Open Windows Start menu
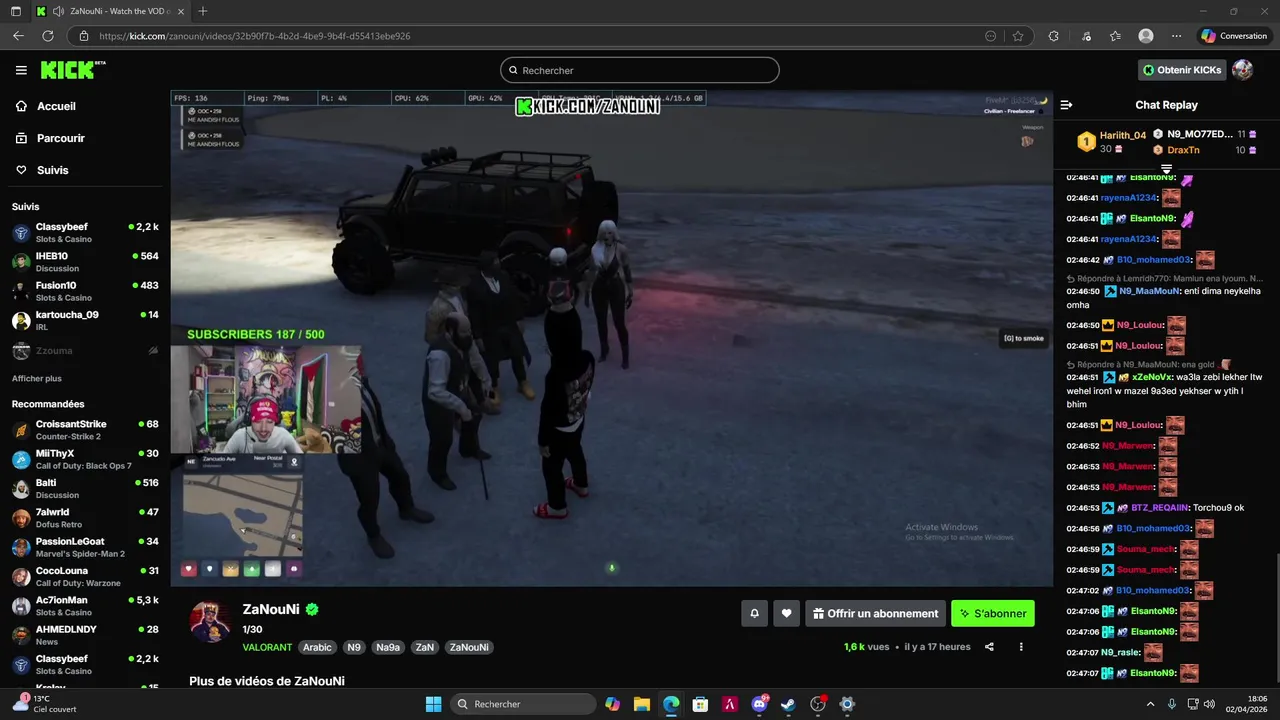1280x720 pixels. click(433, 704)
